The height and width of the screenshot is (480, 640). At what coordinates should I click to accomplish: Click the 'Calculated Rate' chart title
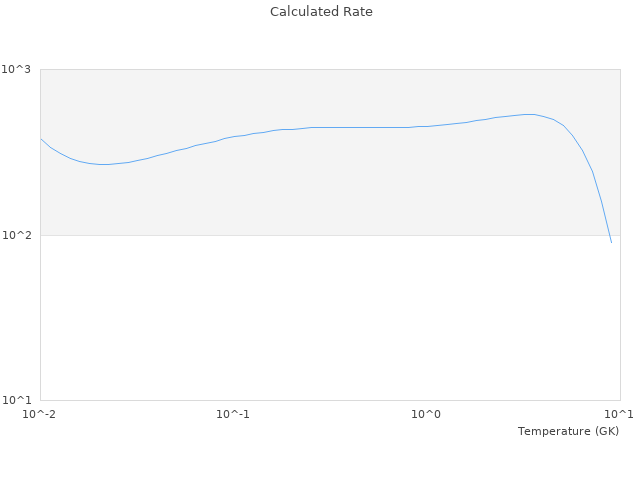click(x=320, y=12)
